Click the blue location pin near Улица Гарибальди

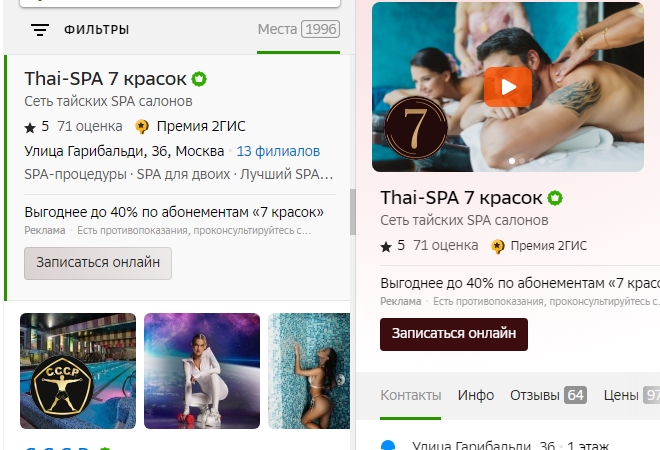click(388, 445)
